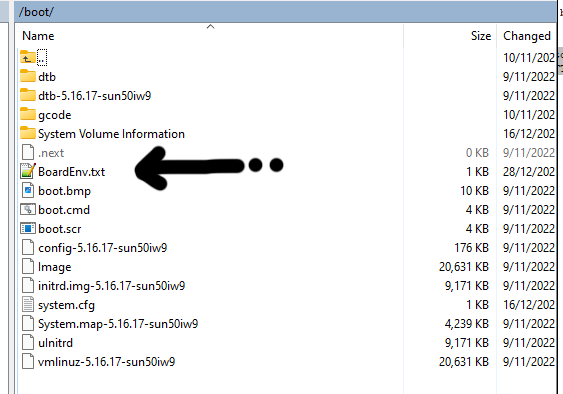Select the 'Image' file name
Viewport: 563px width, 394px height.
(x=55, y=267)
